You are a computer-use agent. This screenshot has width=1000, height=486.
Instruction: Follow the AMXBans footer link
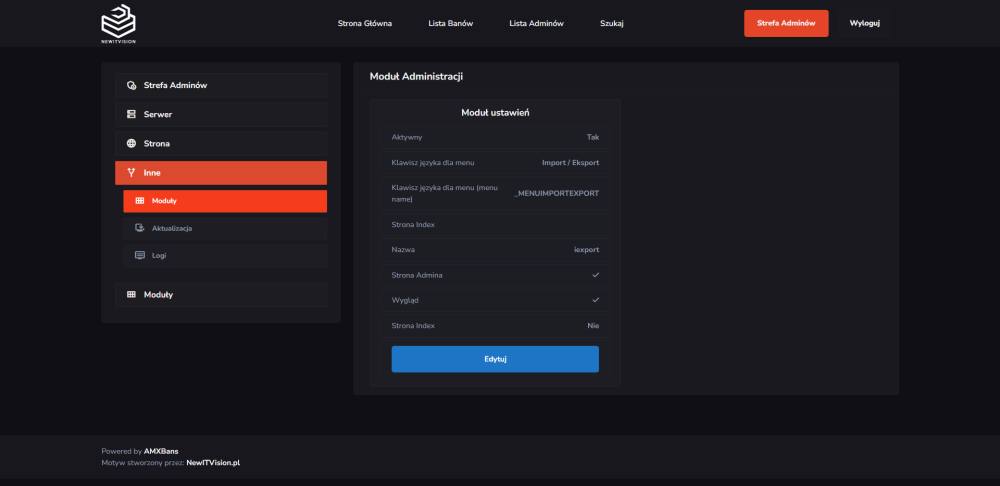point(161,451)
